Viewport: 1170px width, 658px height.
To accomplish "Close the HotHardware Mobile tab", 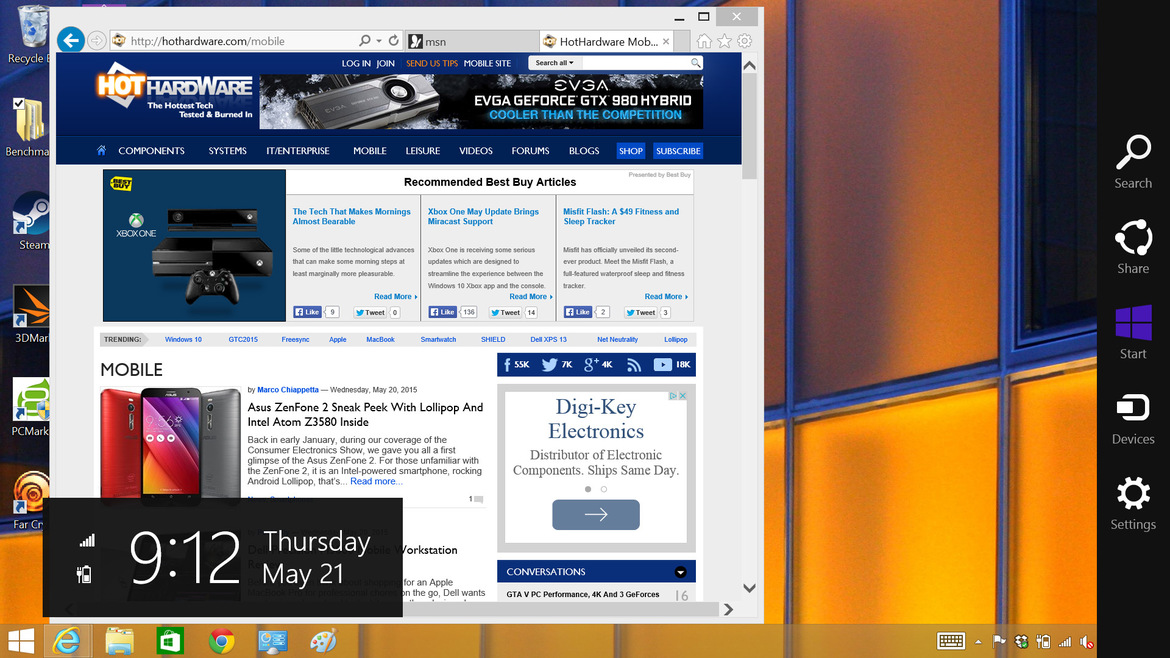I will point(666,42).
